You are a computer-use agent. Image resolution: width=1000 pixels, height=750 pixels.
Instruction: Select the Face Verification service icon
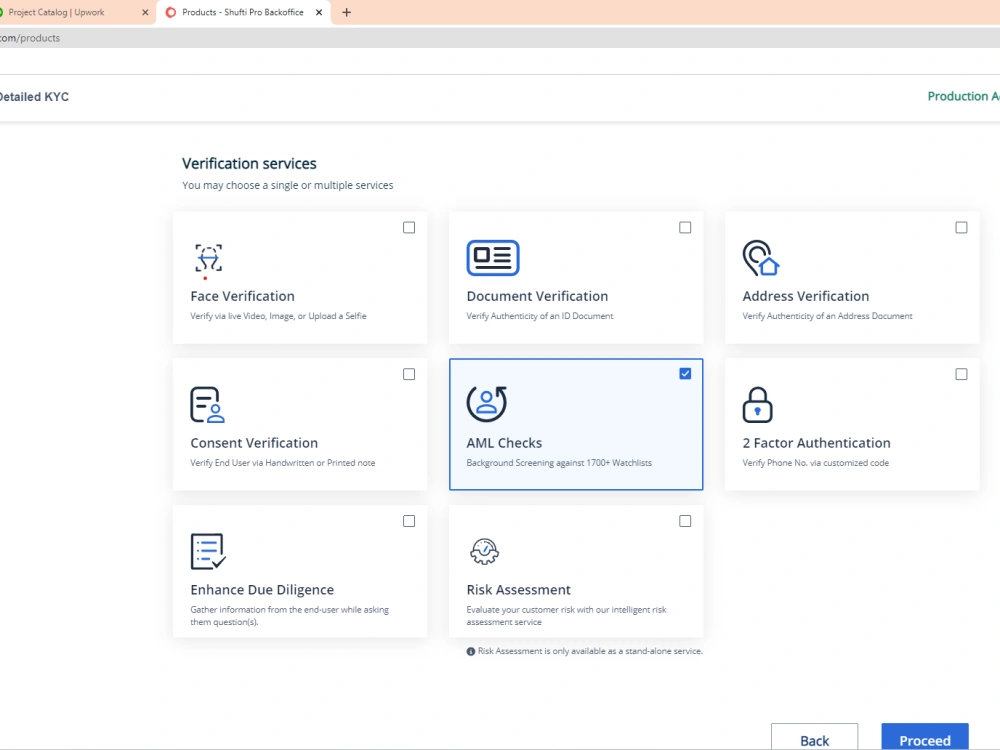(207, 258)
